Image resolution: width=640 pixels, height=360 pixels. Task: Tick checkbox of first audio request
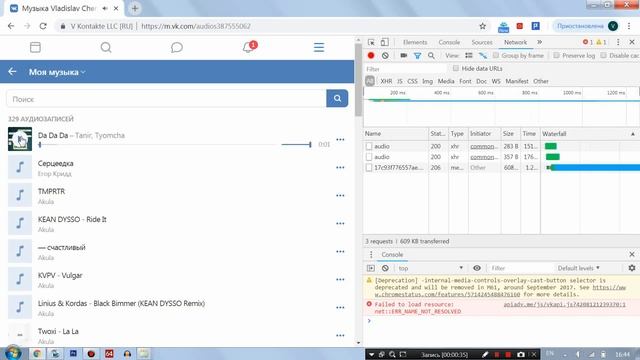pyautogui.click(x=369, y=146)
